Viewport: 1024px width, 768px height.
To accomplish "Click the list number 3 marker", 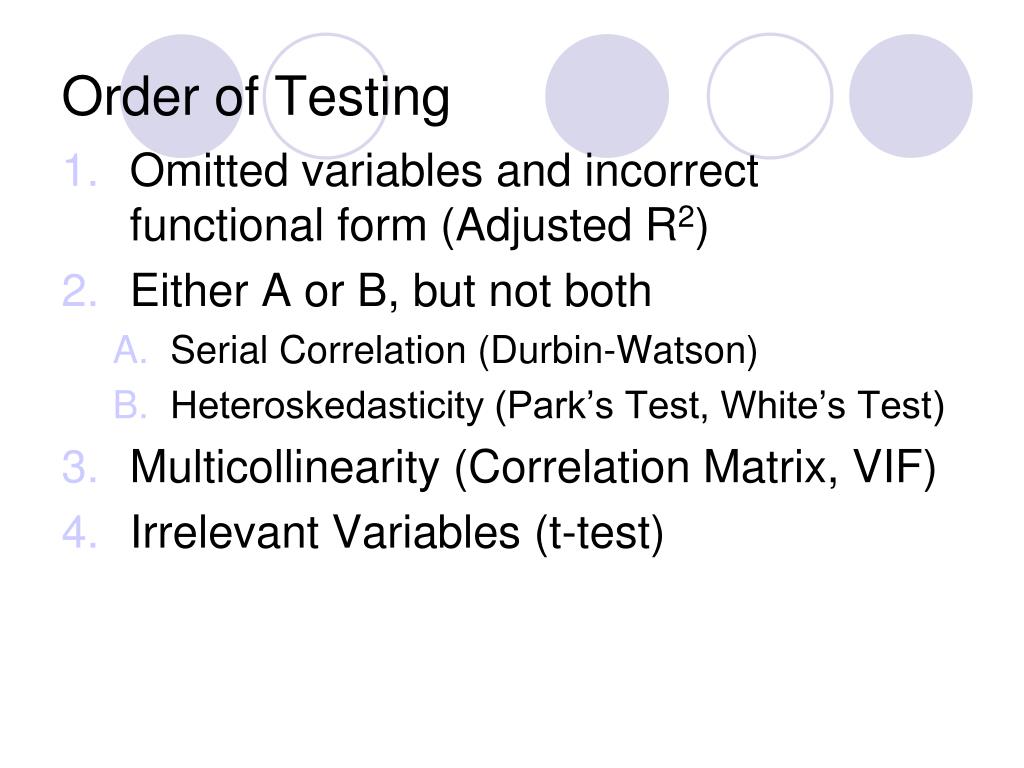I will (x=80, y=467).
